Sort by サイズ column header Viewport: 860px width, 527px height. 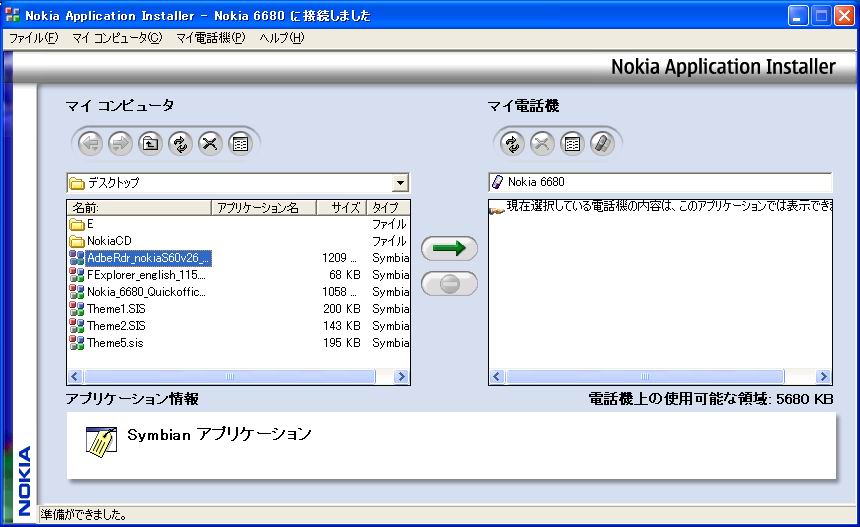[x=341, y=207]
